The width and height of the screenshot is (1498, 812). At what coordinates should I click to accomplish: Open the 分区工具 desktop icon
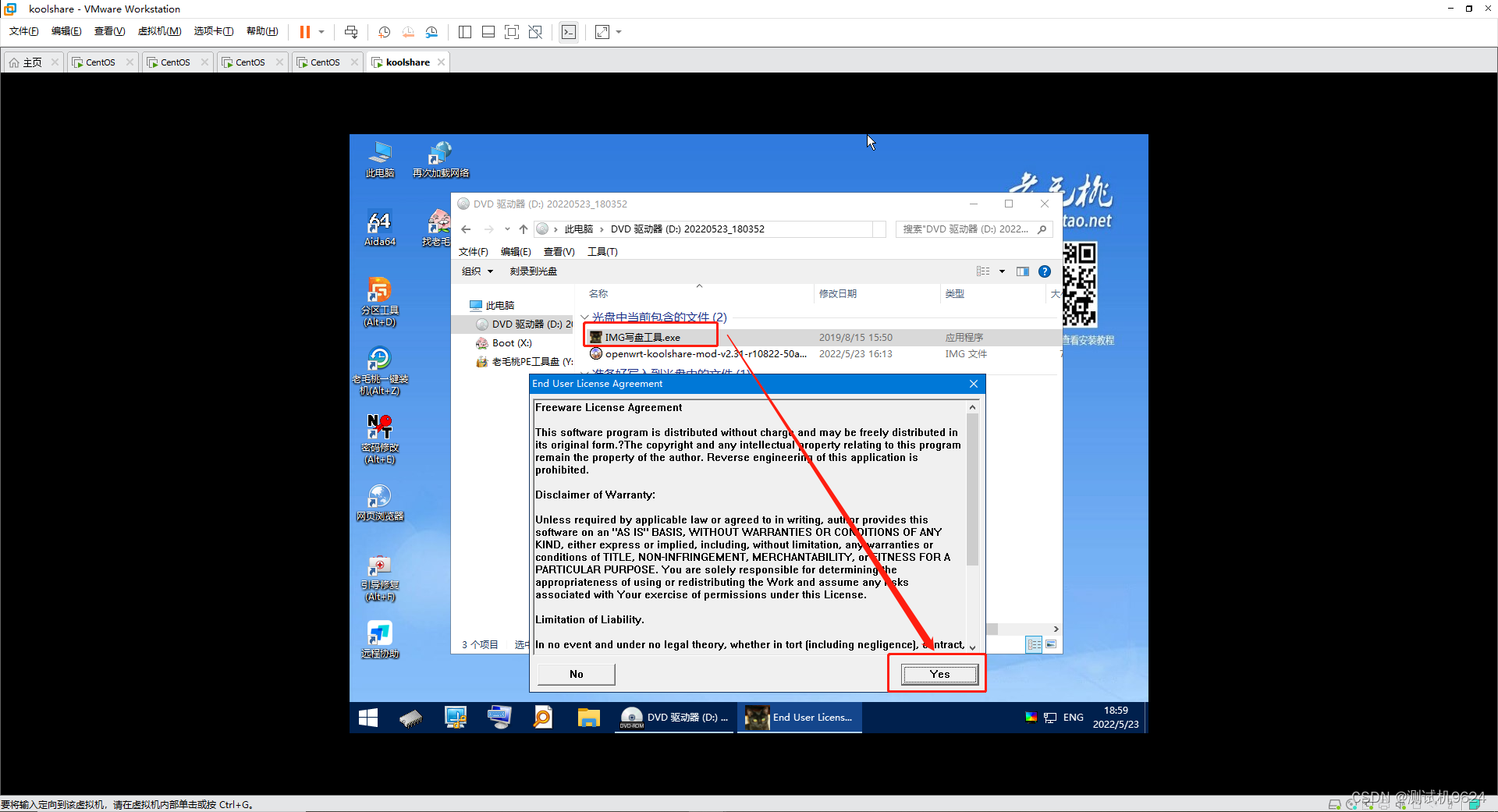pyautogui.click(x=380, y=302)
